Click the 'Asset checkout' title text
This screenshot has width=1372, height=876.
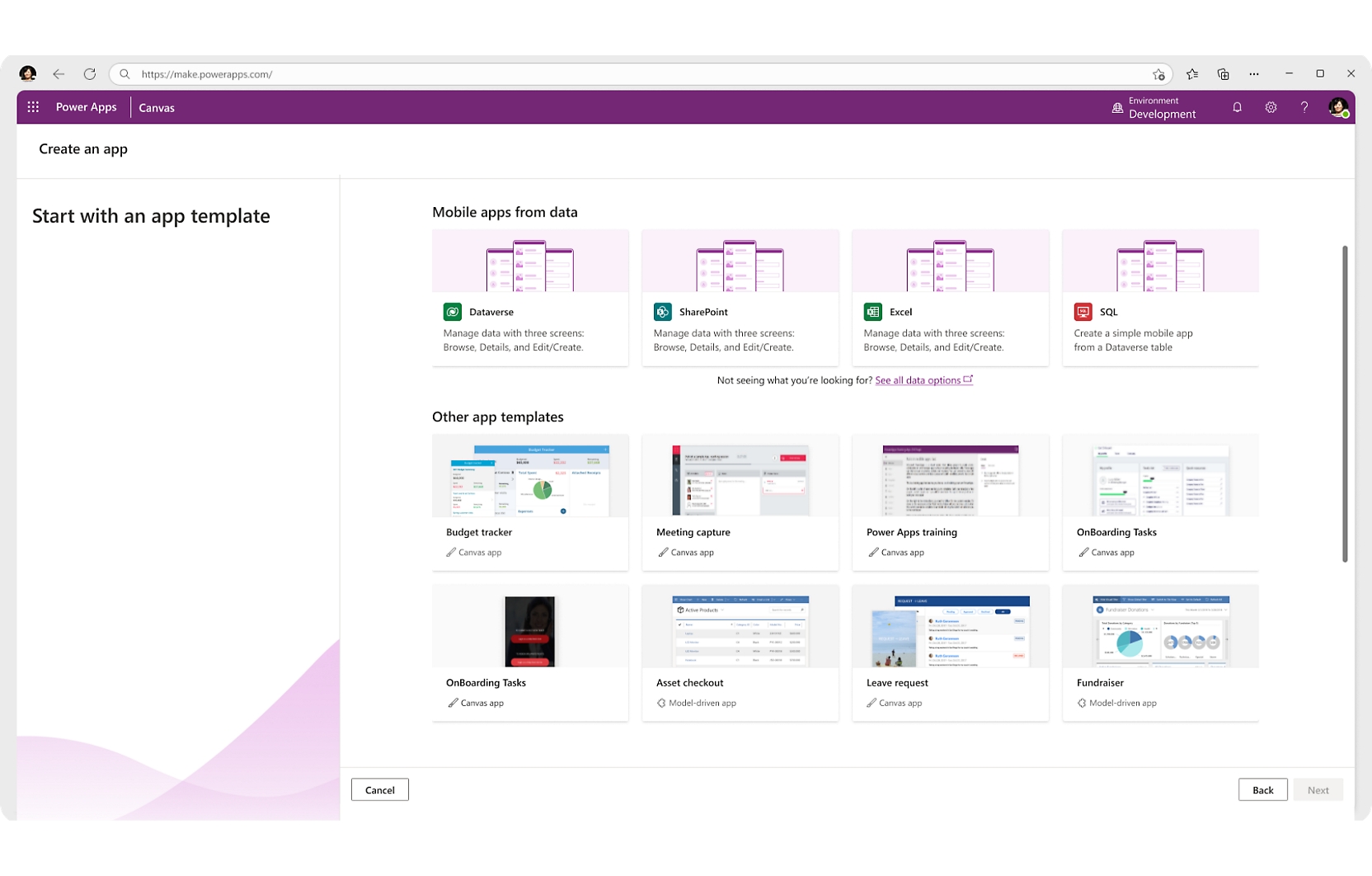[690, 683]
